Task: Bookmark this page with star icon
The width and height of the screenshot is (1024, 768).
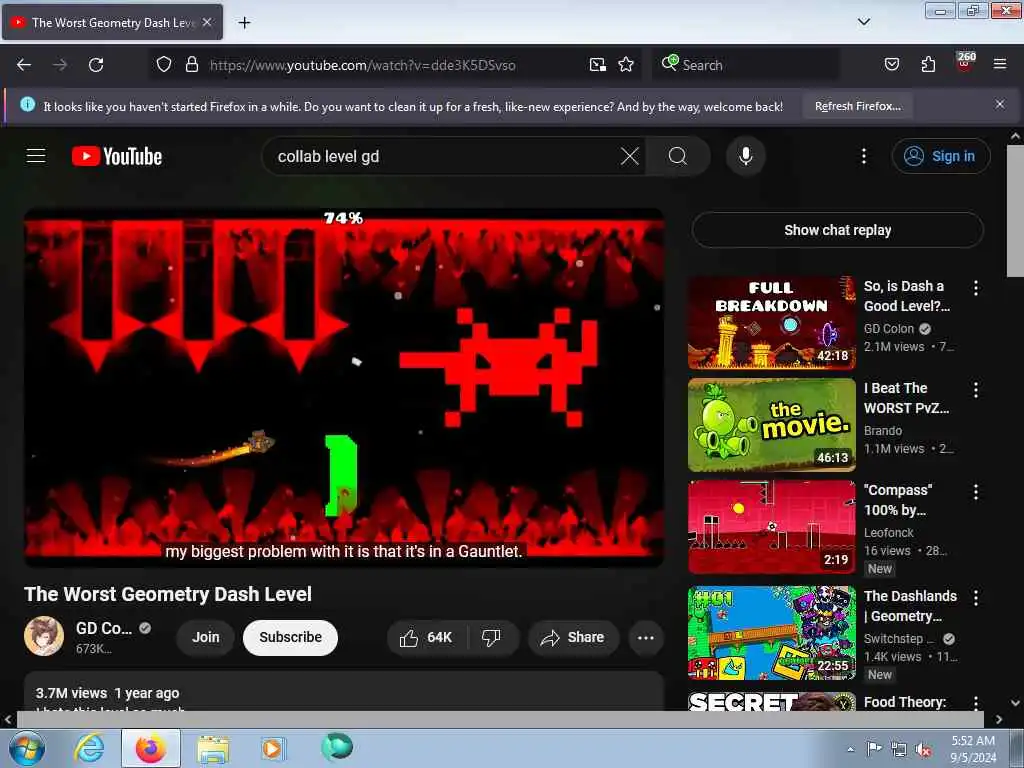Action: click(x=626, y=65)
